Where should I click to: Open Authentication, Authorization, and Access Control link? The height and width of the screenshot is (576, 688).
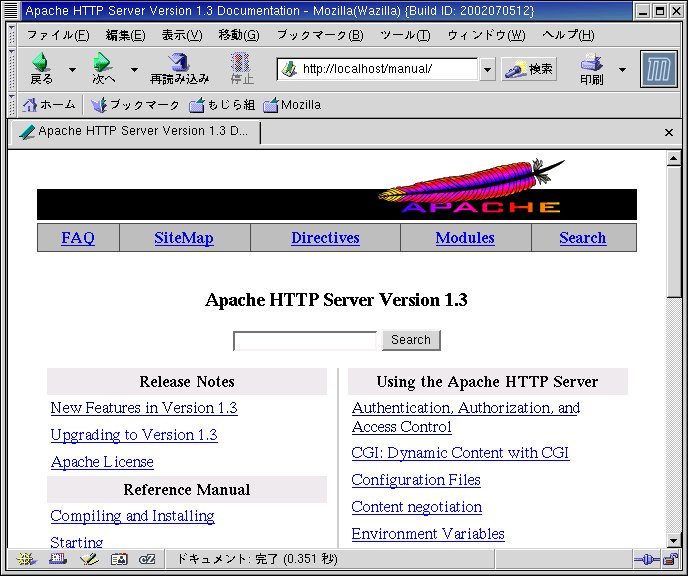click(x=466, y=417)
